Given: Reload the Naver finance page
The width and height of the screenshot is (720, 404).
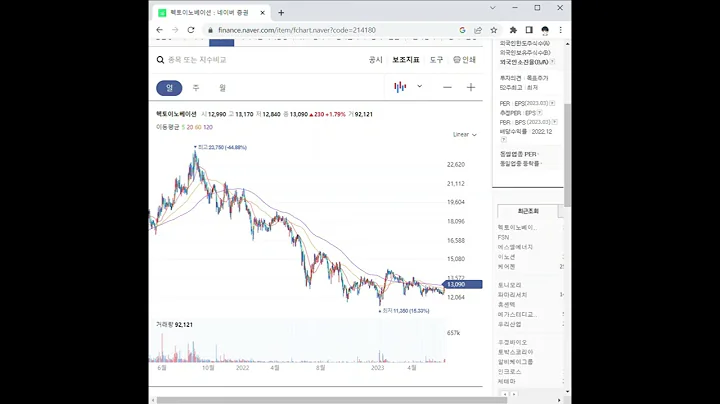Looking at the screenshot, I should click(x=191, y=30).
